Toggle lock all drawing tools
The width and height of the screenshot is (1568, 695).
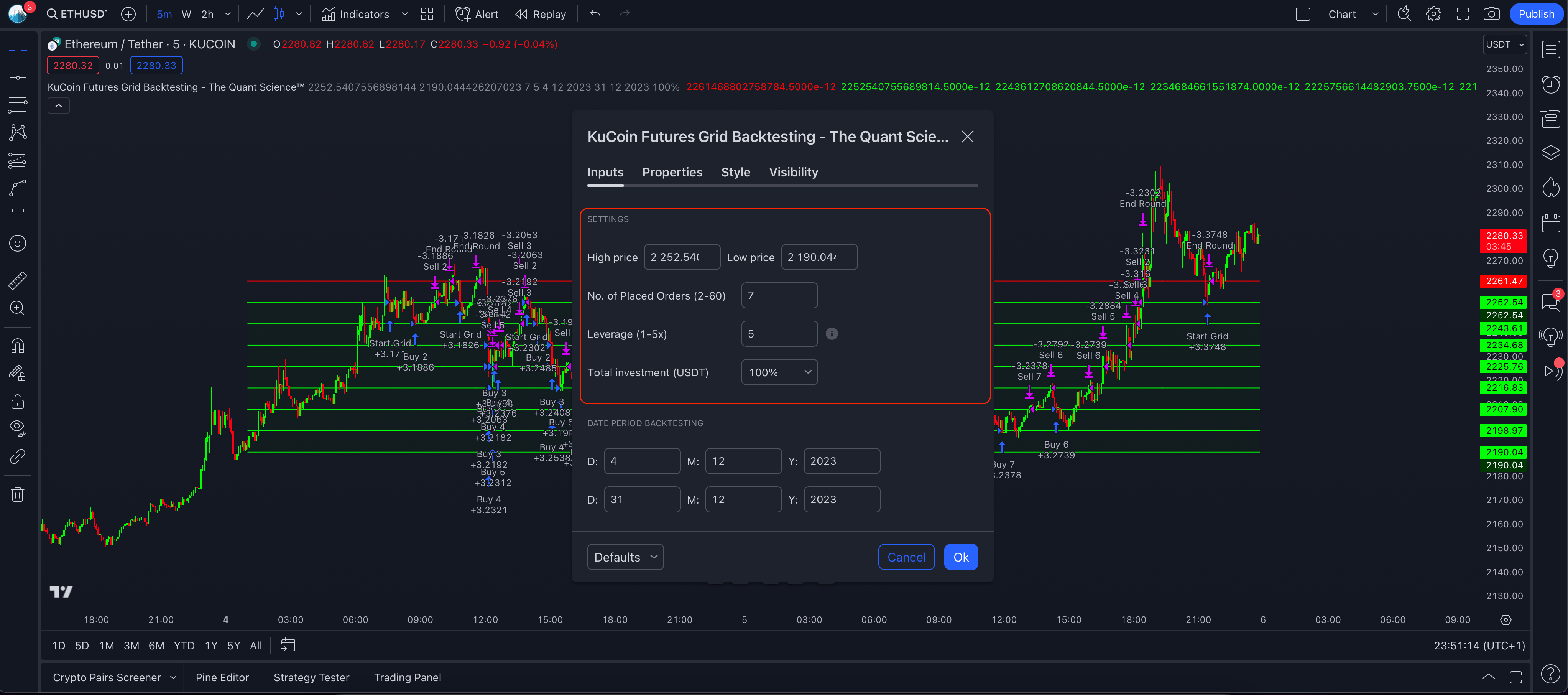click(18, 402)
